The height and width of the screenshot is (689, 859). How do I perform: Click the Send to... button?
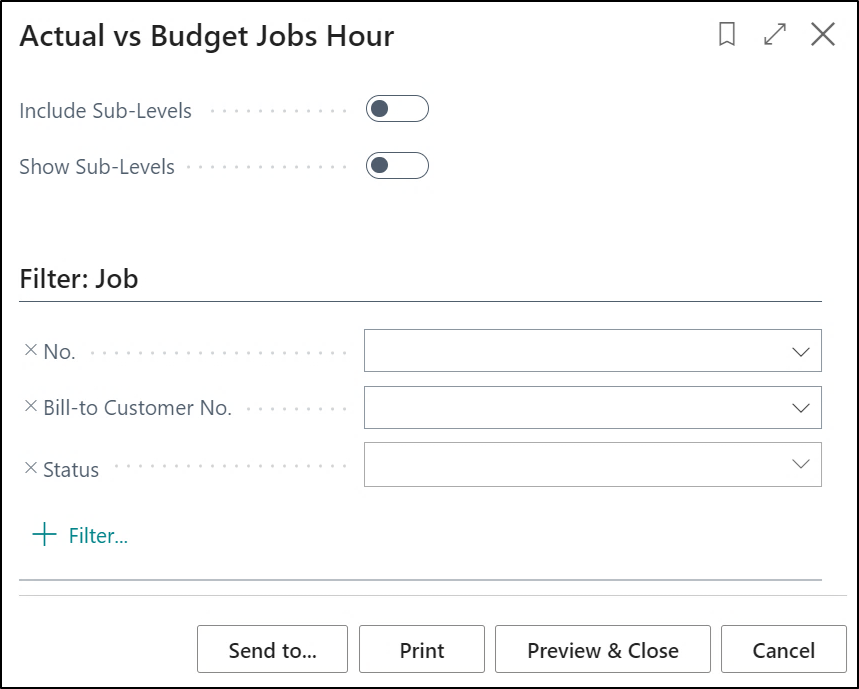pos(272,650)
